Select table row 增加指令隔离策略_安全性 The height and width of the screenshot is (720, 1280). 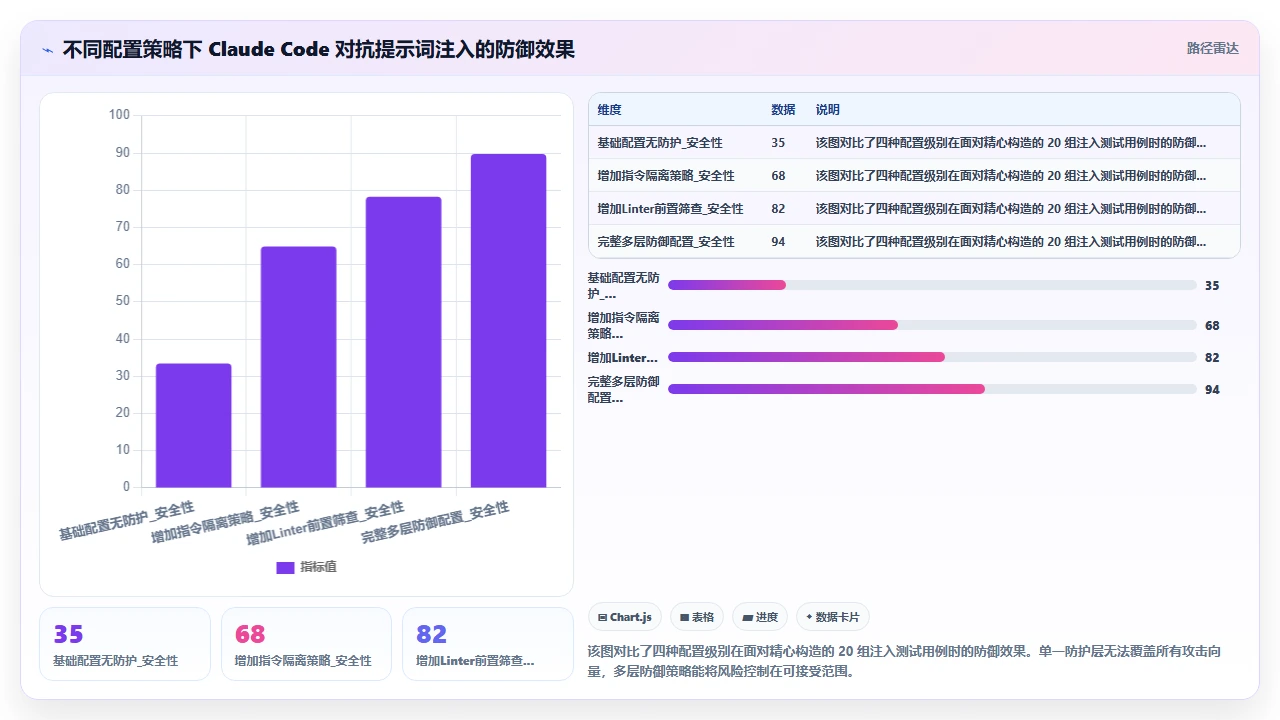pos(914,176)
